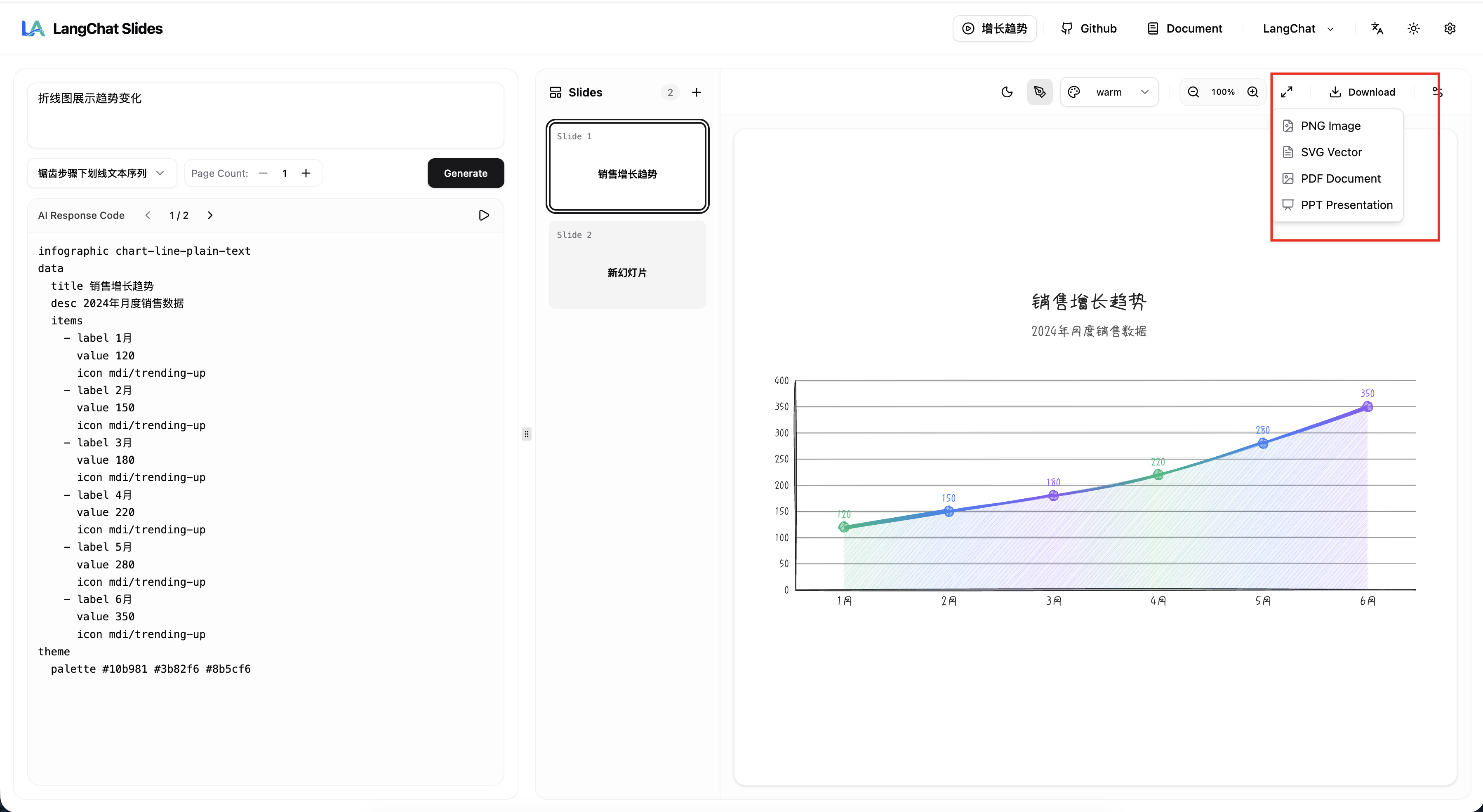
Task: Open the Github link in header
Action: tap(1089, 29)
